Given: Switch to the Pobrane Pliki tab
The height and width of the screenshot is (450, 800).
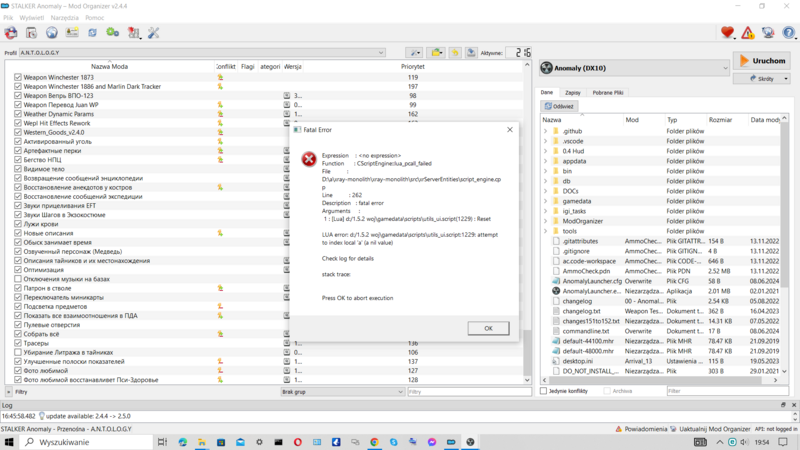Looking at the screenshot, I should point(608,93).
